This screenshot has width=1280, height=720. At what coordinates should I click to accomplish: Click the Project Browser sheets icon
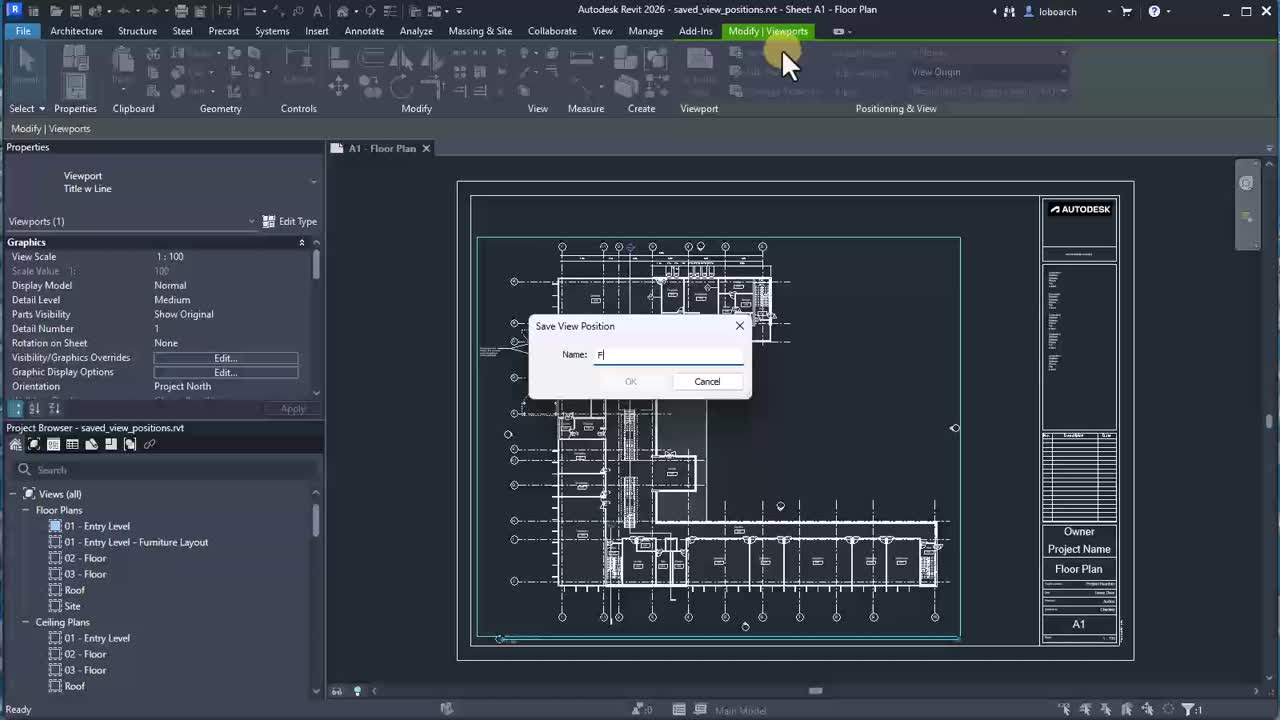click(x=91, y=444)
